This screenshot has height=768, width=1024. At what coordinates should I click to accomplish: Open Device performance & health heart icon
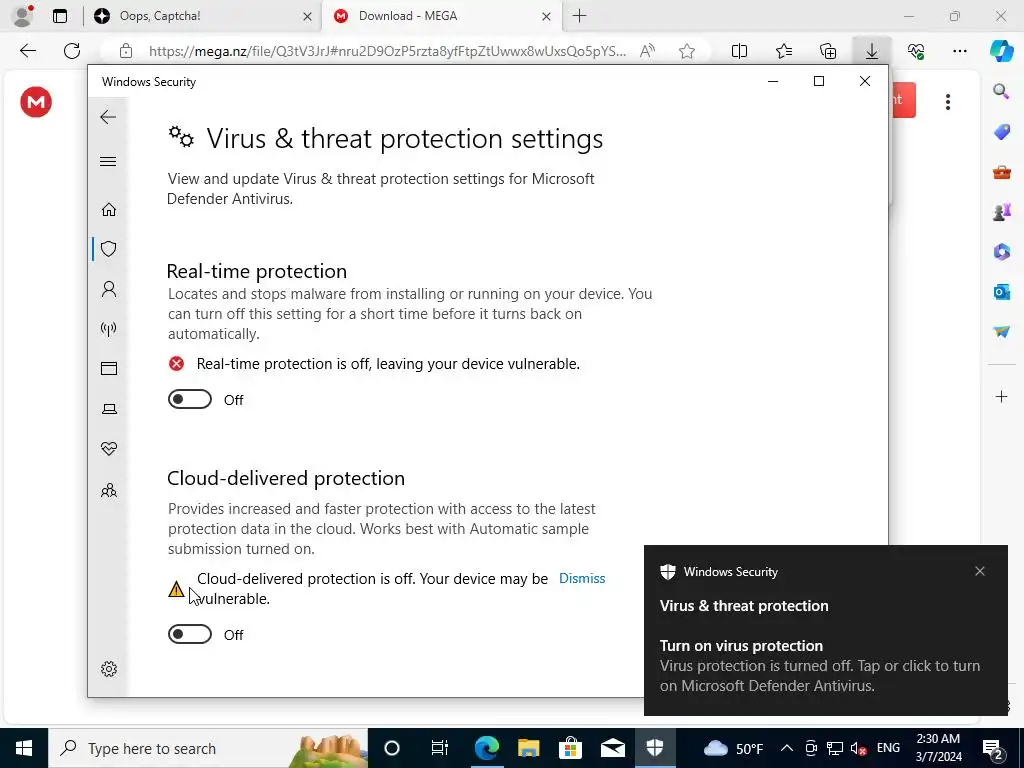(x=108, y=449)
